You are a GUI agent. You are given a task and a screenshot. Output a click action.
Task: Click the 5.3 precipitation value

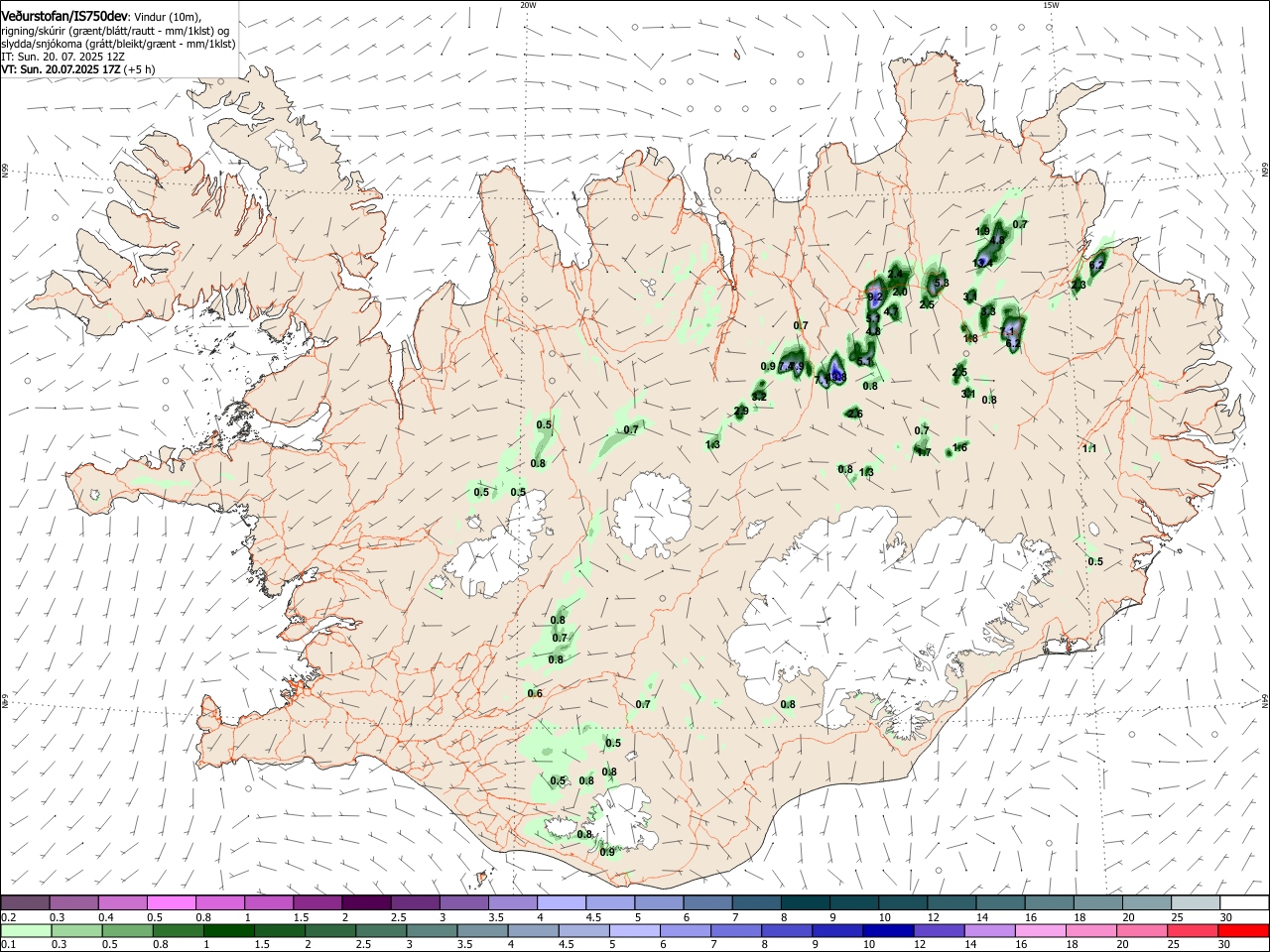(x=942, y=283)
